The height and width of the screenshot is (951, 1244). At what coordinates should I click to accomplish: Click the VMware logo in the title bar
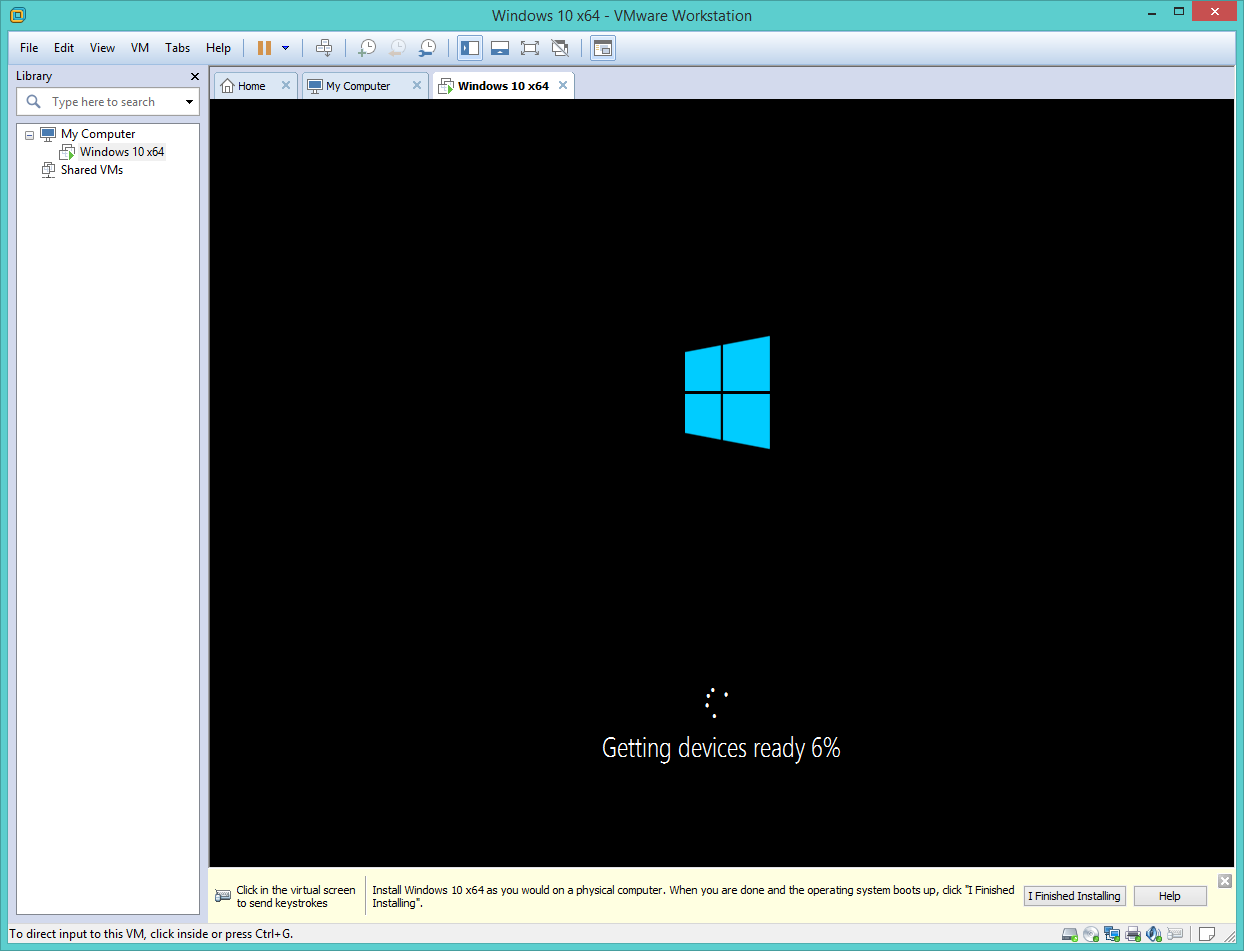coord(18,15)
